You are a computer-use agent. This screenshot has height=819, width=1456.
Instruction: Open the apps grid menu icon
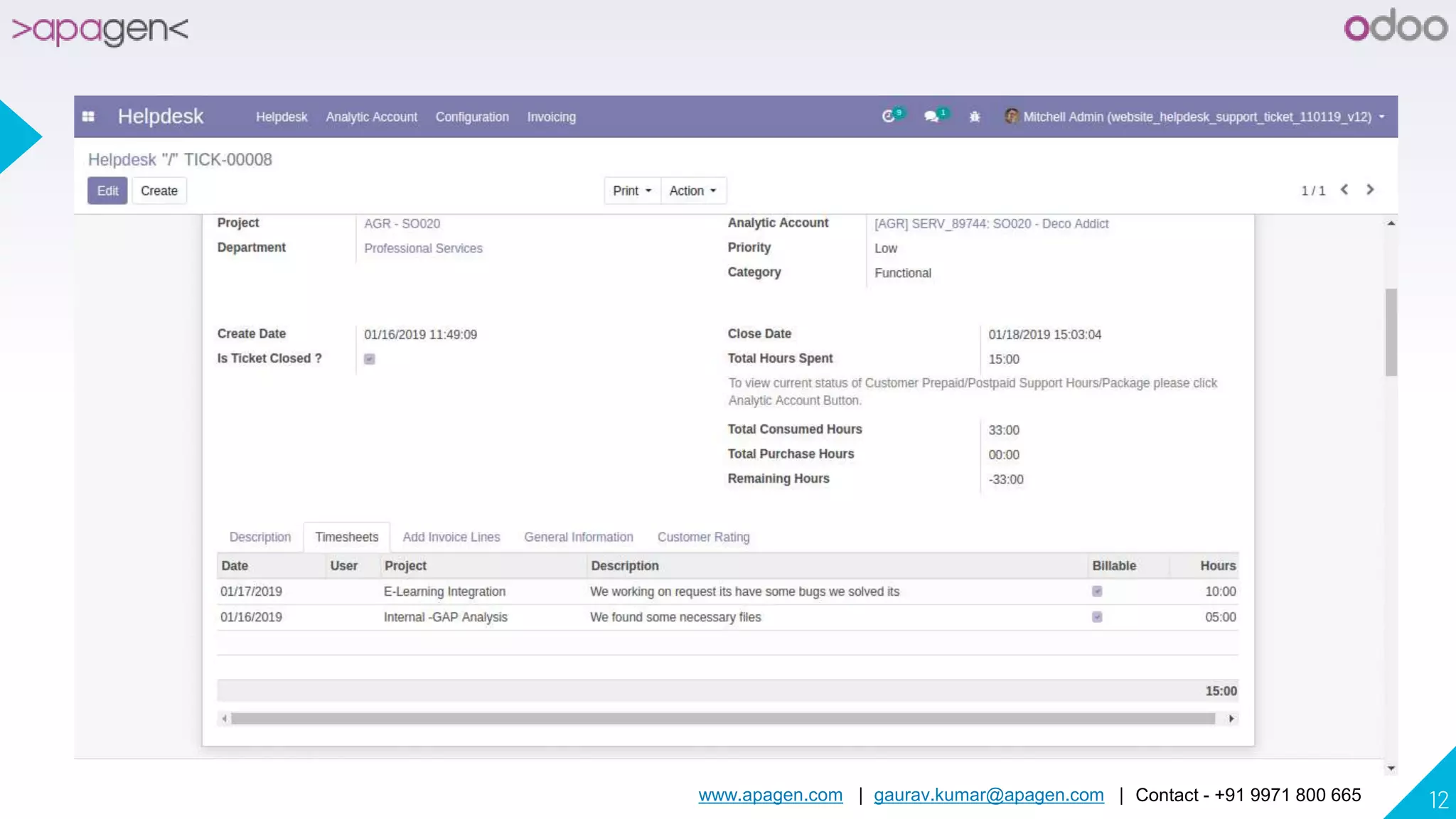[88, 117]
